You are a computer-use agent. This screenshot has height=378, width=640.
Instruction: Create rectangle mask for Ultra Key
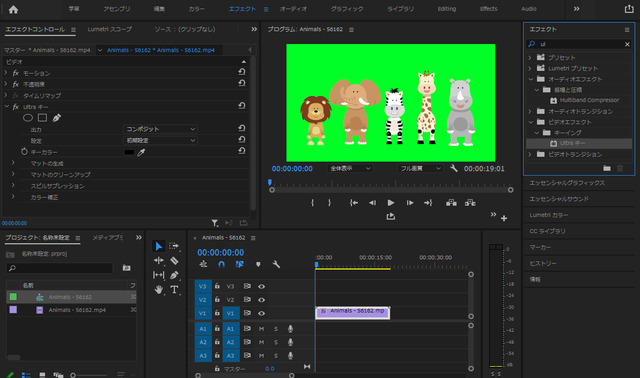point(42,118)
